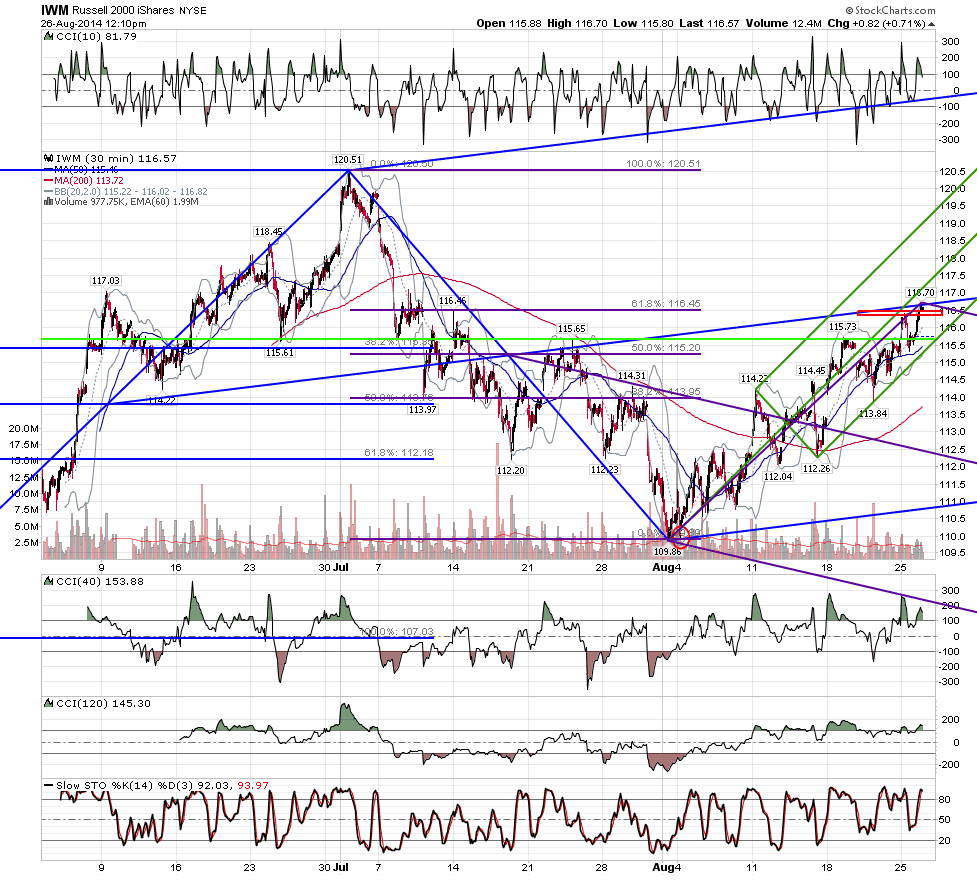Click the 117.03 price label

coord(106,281)
